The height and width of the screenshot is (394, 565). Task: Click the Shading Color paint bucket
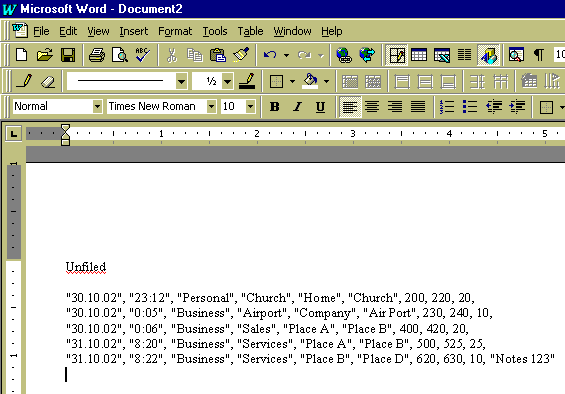click(311, 81)
